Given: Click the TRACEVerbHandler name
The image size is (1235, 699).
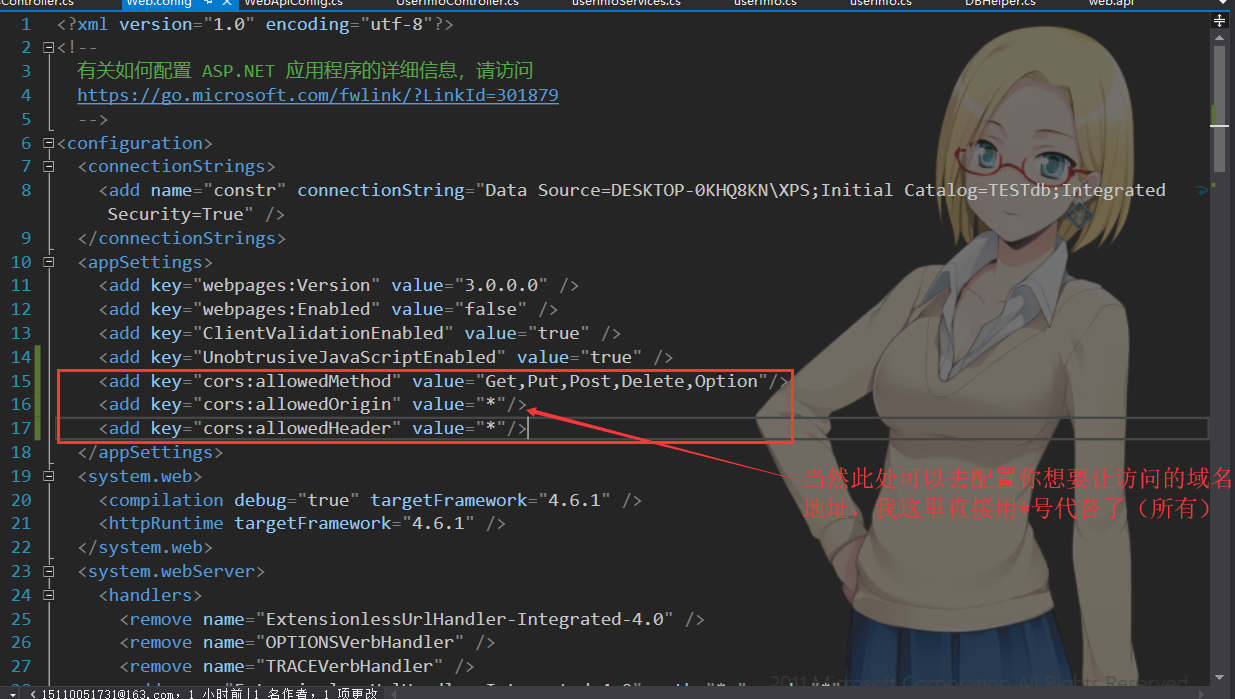Looking at the screenshot, I should (x=350, y=666).
